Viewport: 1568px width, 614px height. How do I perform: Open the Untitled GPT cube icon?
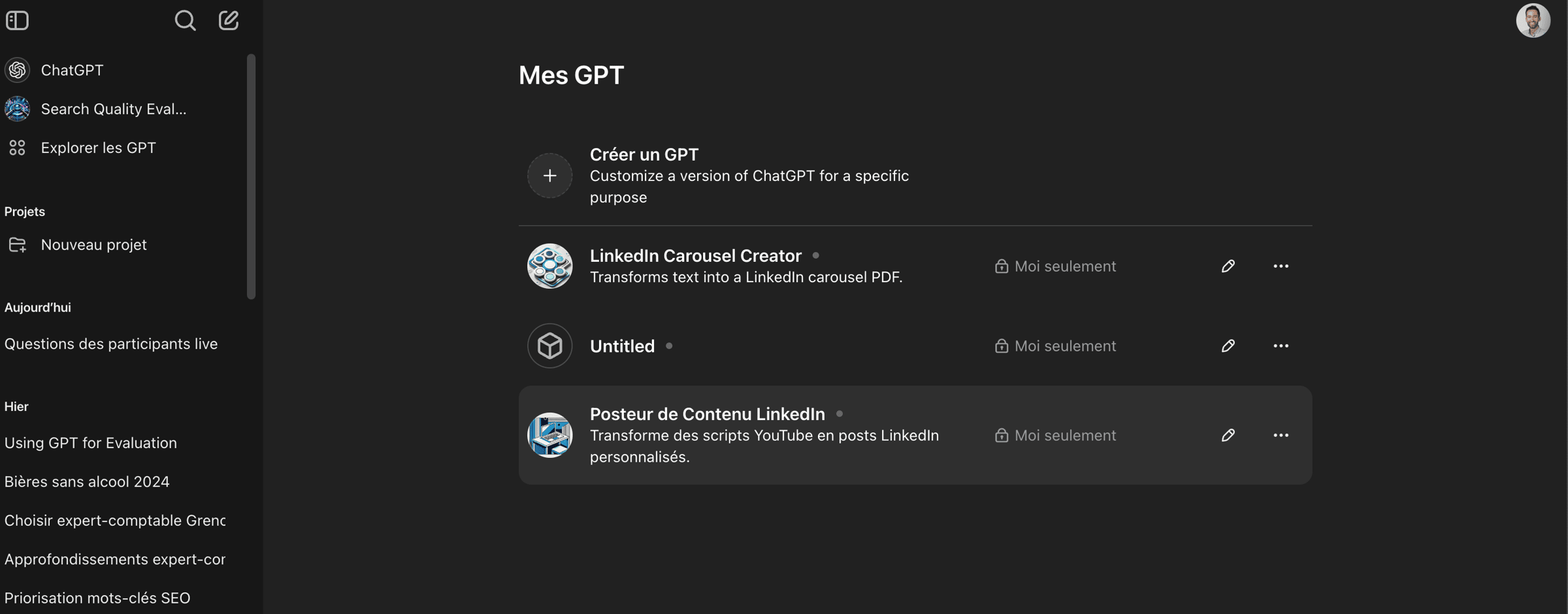pos(549,346)
